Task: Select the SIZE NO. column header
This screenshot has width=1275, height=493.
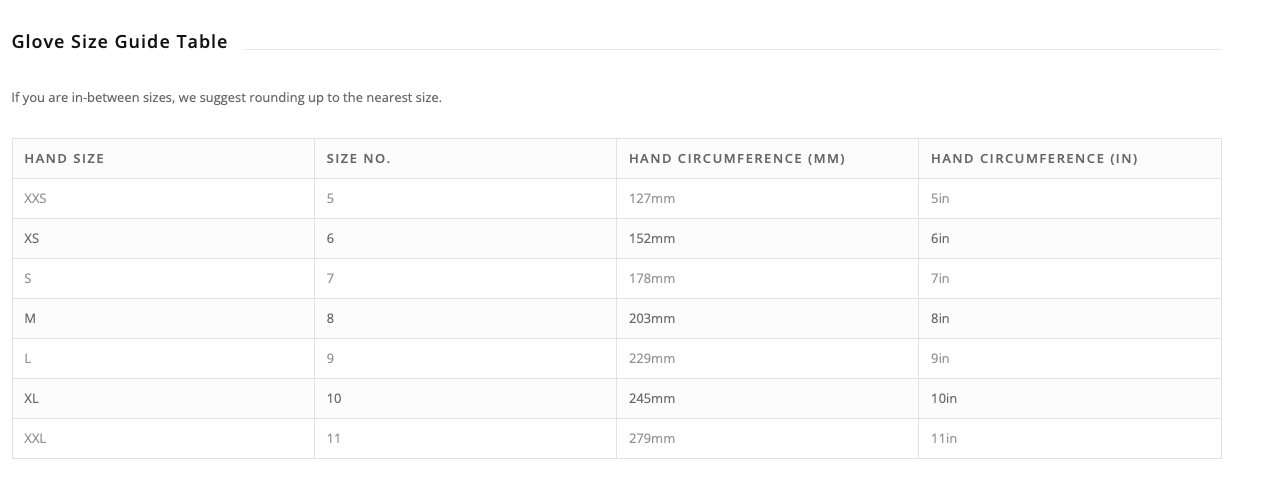Action: tap(358, 159)
